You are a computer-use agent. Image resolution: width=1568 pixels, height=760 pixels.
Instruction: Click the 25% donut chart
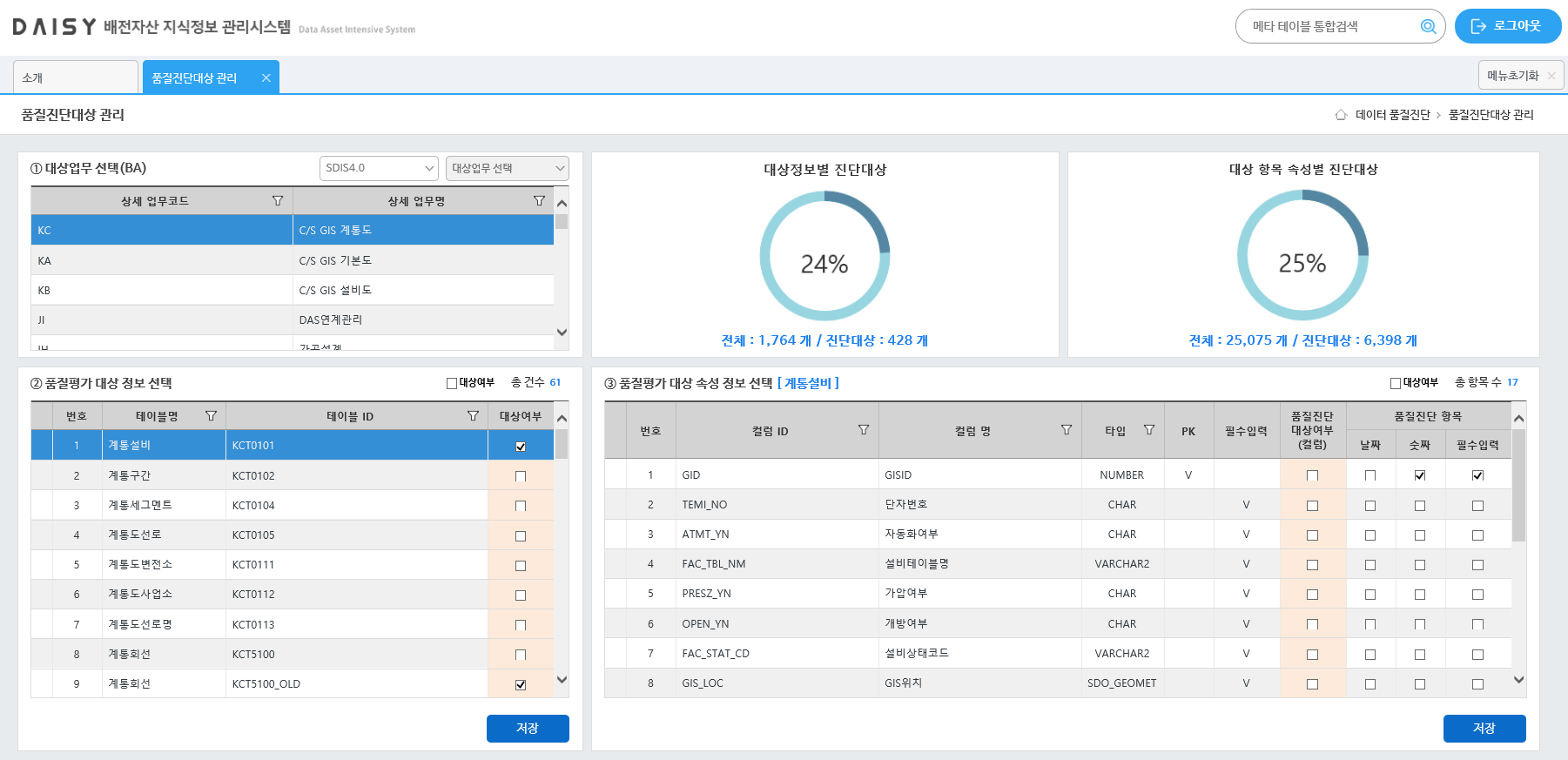coord(1302,257)
